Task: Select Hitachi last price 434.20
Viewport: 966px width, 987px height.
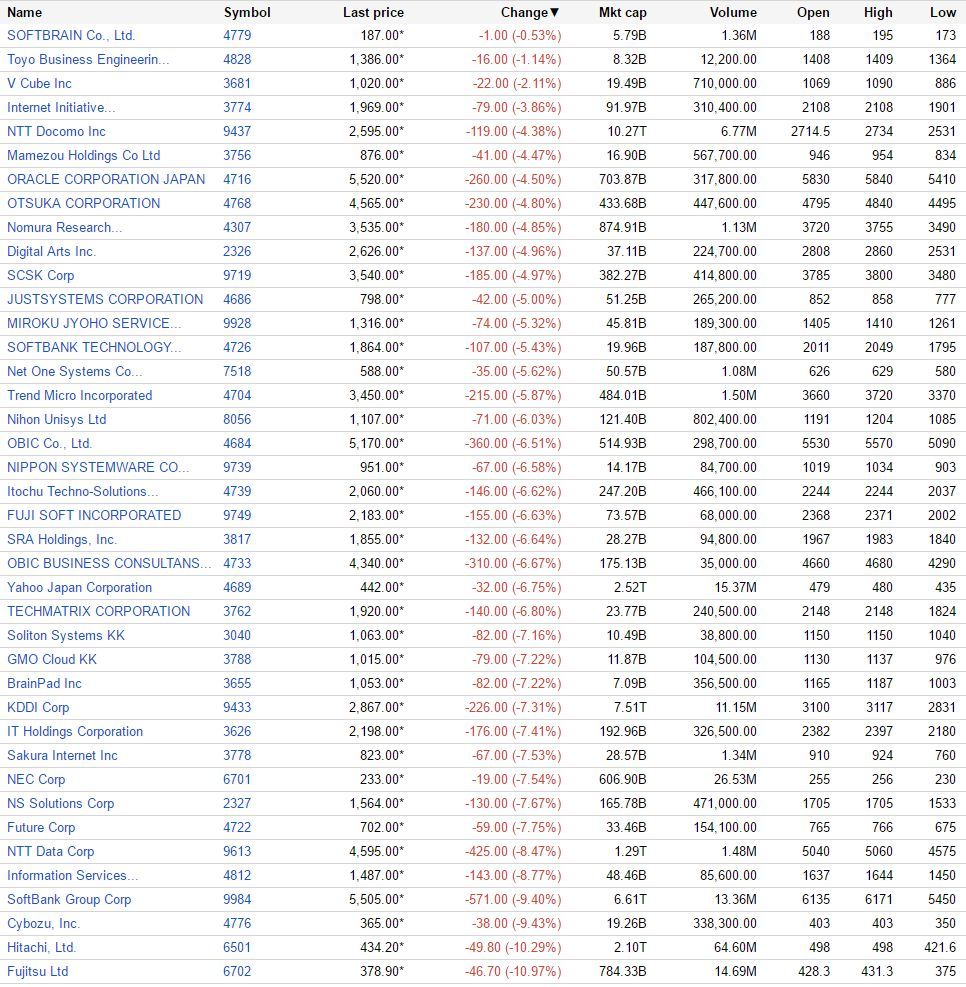Action: click(377, 947)
